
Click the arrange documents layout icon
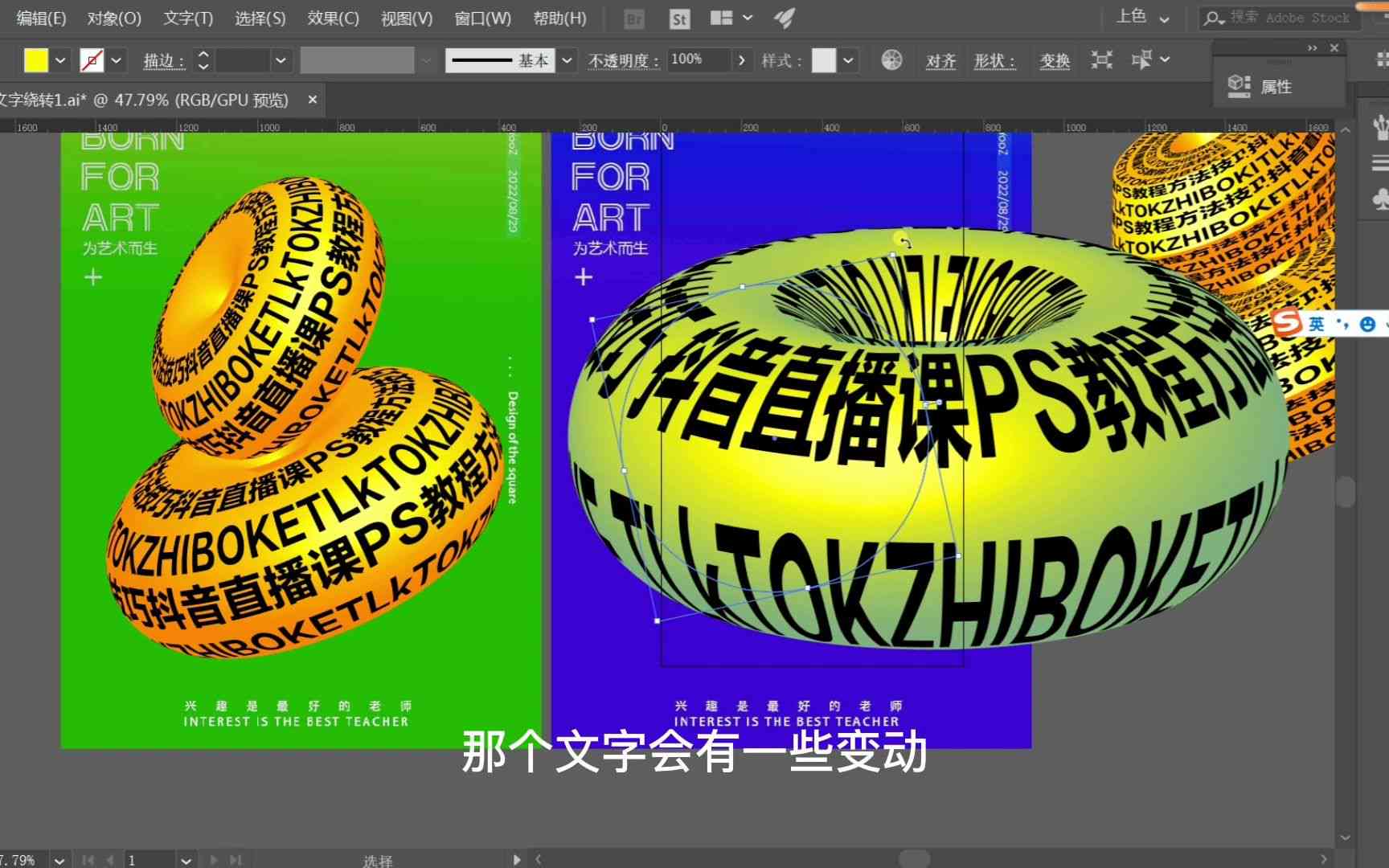click(722, 18)
